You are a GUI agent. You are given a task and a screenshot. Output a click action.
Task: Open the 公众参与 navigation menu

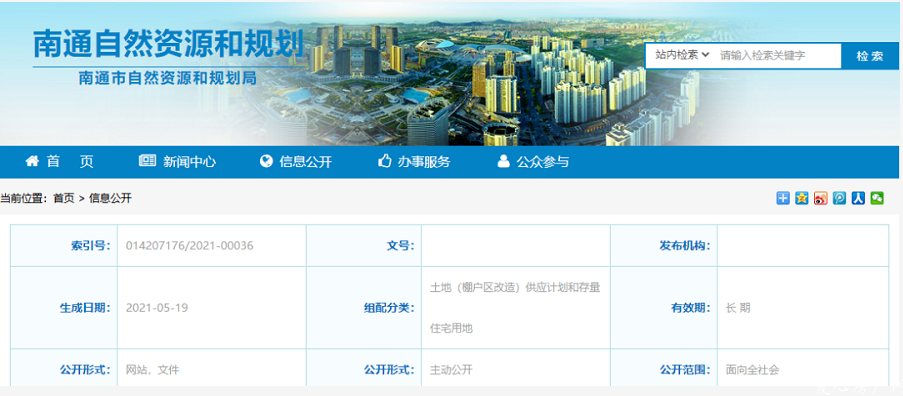542,162
